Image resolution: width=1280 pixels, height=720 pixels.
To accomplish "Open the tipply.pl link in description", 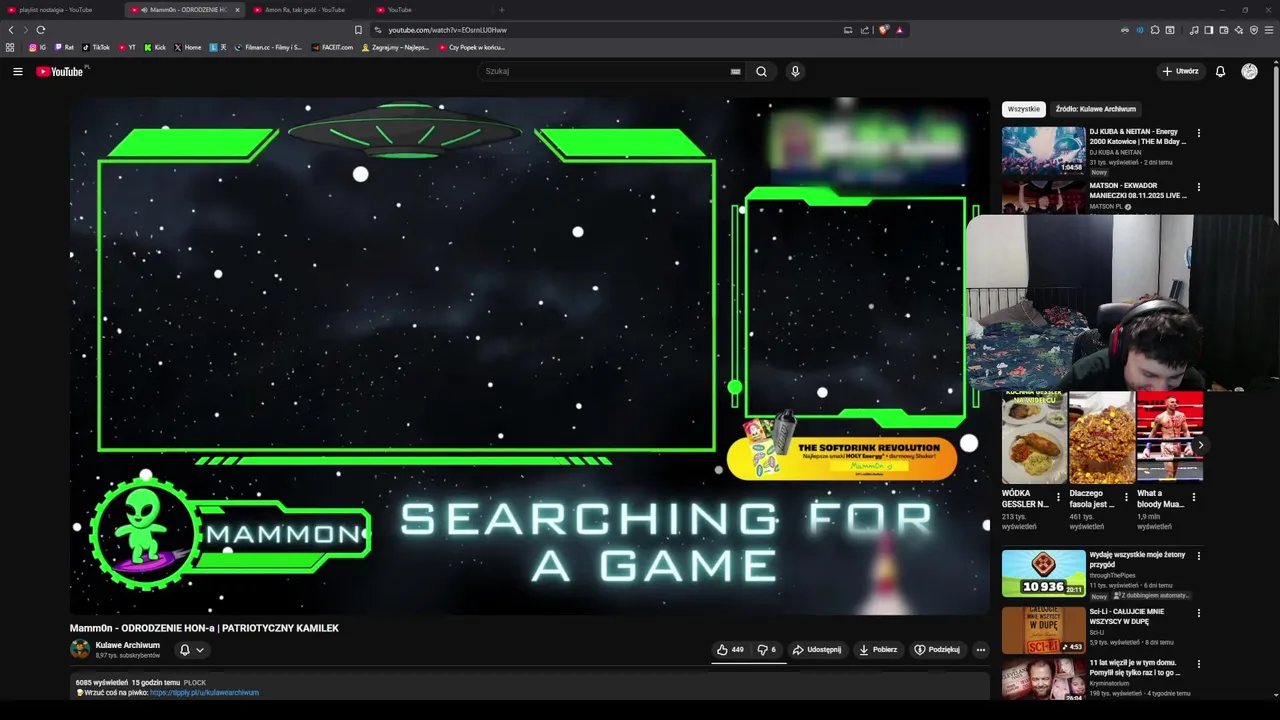I will point(204,692).
